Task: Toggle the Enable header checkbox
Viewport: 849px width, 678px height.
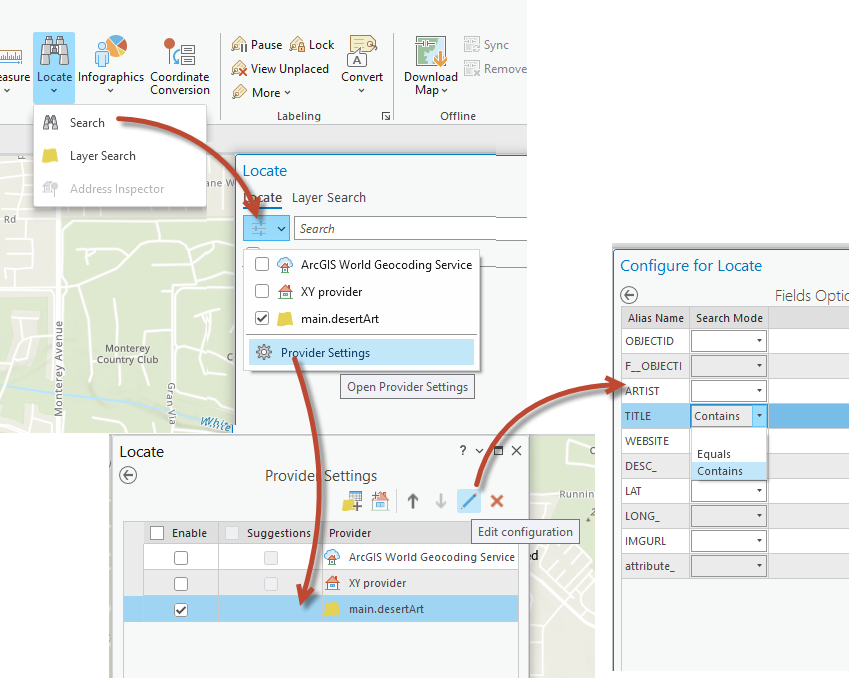Action: [x=157, y=533]
